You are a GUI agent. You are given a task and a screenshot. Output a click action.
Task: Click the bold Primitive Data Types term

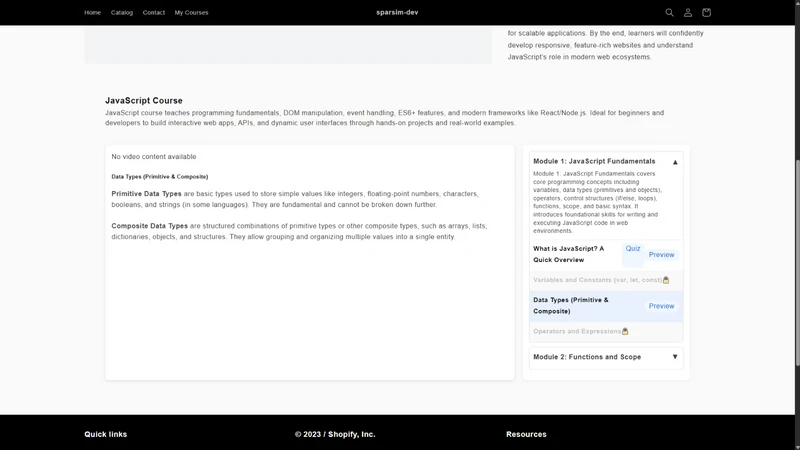click(146, 194)
